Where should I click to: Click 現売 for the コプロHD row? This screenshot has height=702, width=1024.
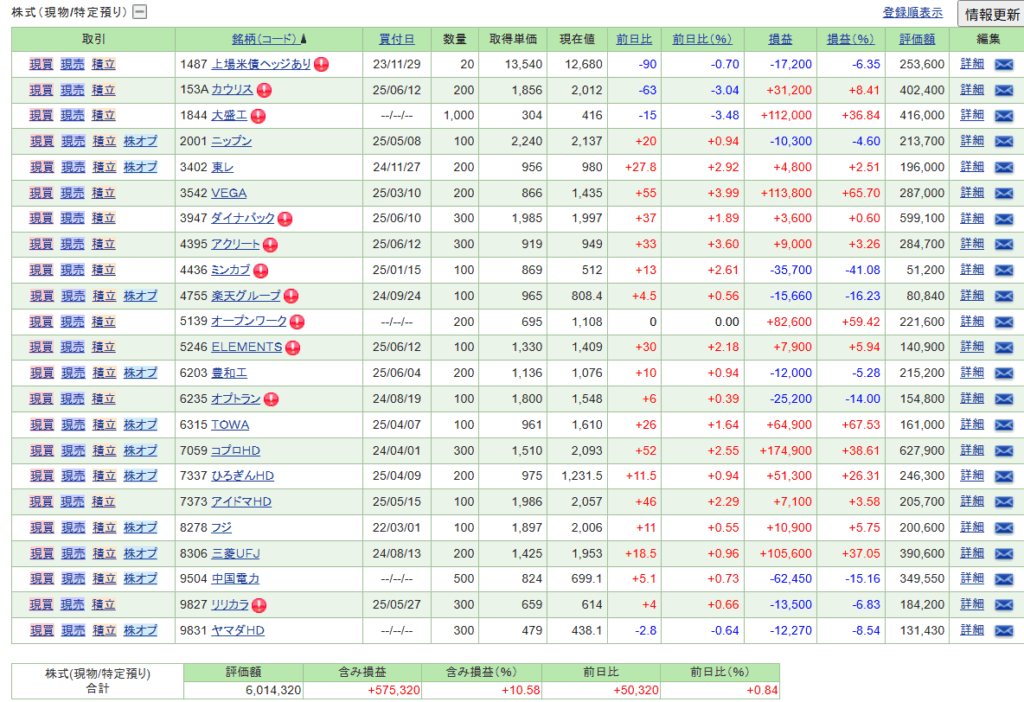coord(73,450)
